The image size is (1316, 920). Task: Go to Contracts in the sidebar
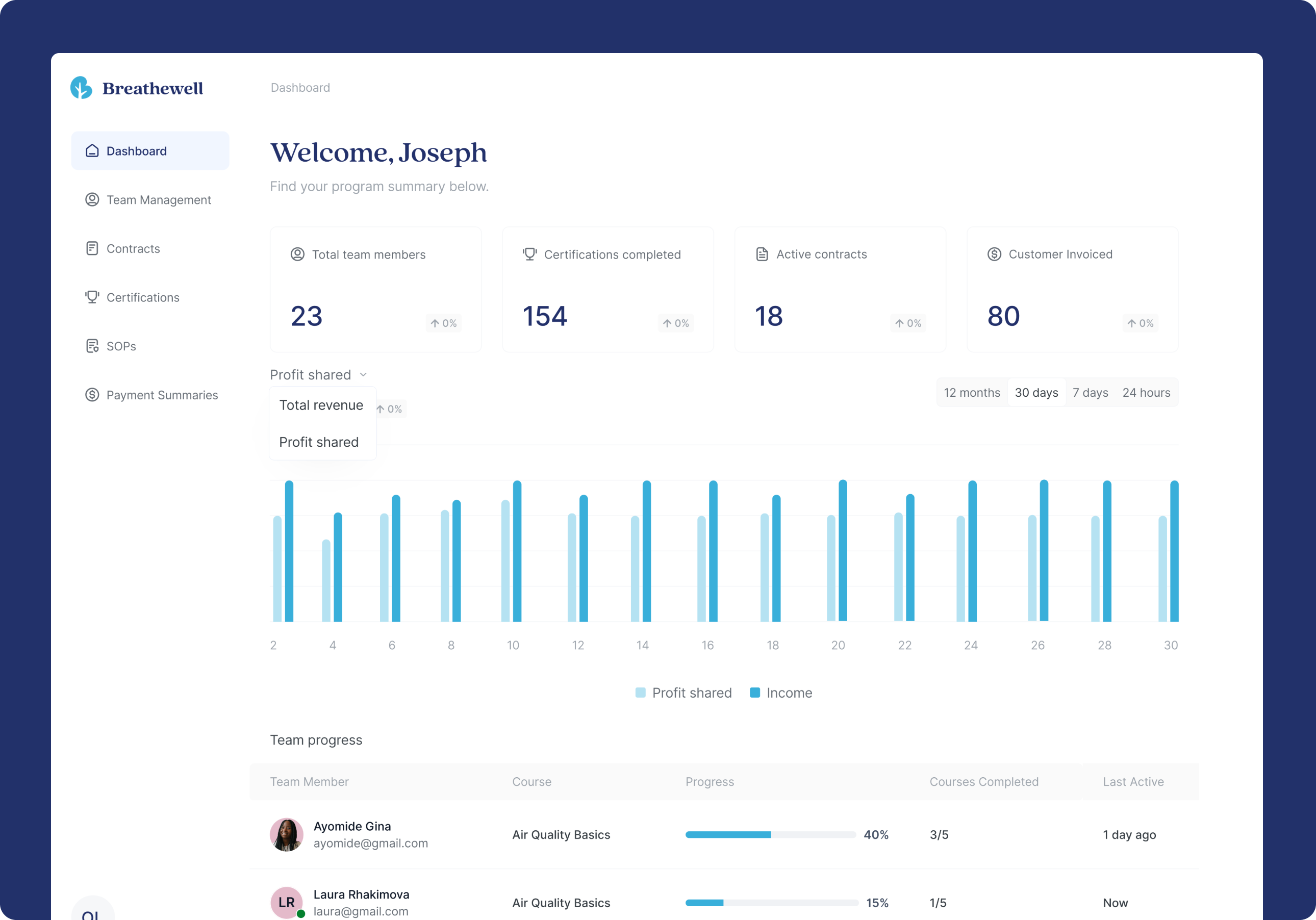click(x=150, y=248)
